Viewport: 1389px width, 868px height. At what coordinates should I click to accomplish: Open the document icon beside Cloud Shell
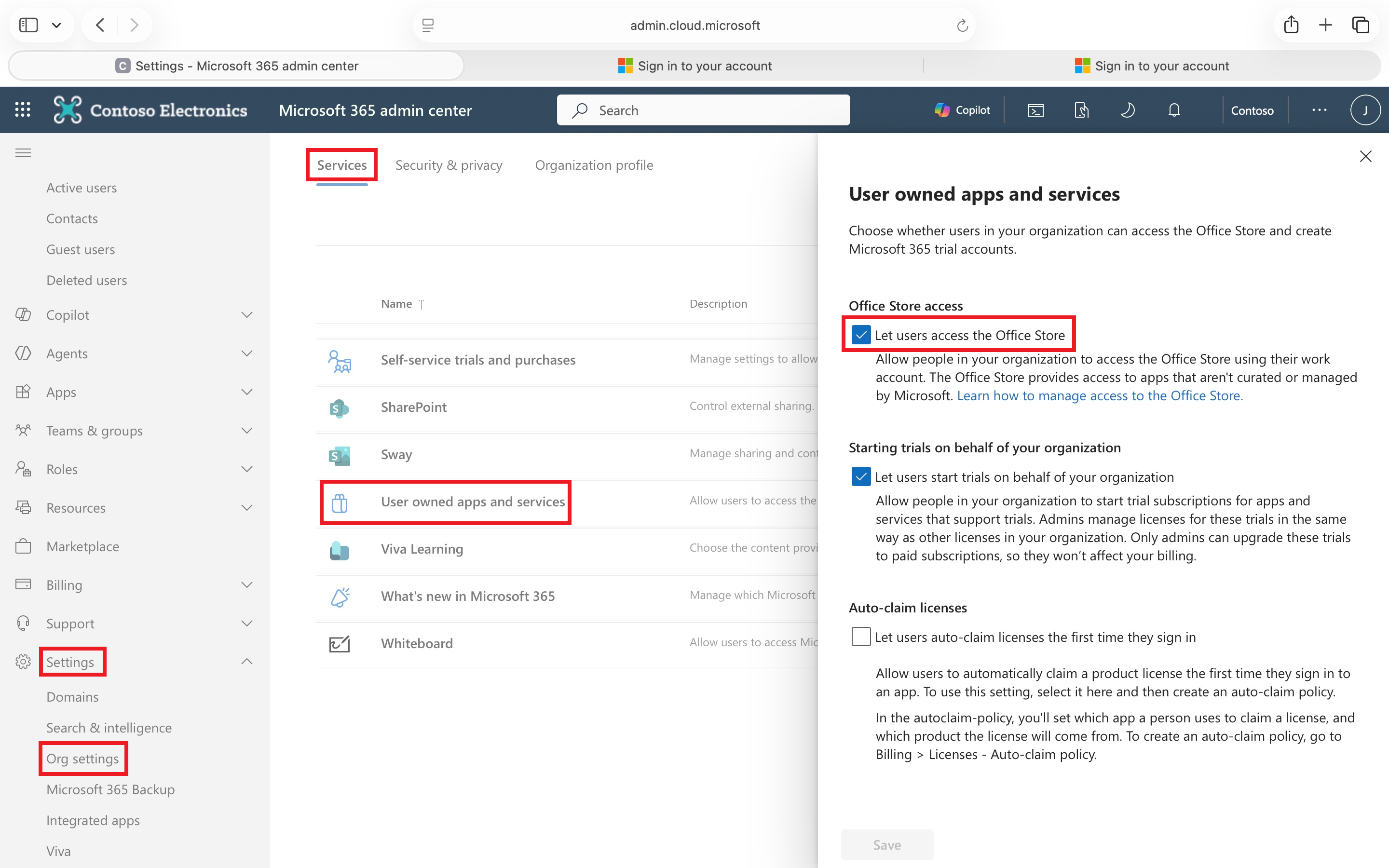(x=1081, y=109)
